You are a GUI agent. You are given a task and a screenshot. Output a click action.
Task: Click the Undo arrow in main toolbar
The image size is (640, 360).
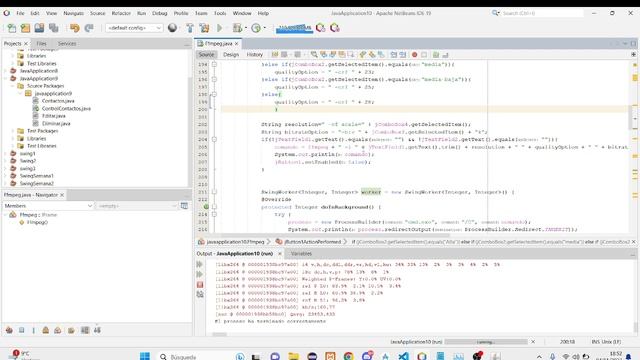click(74, 28)
